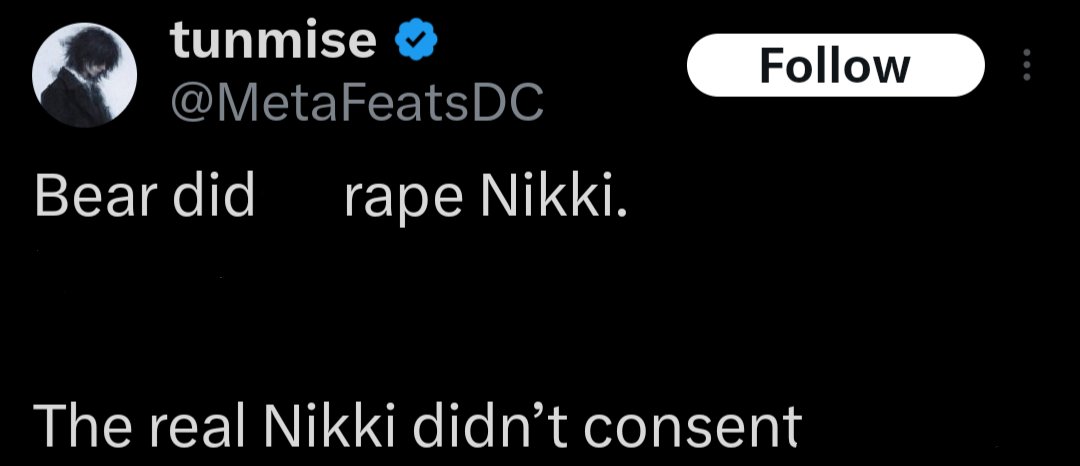
Task: Click the blue verified badge
Action: pos(416,41)
